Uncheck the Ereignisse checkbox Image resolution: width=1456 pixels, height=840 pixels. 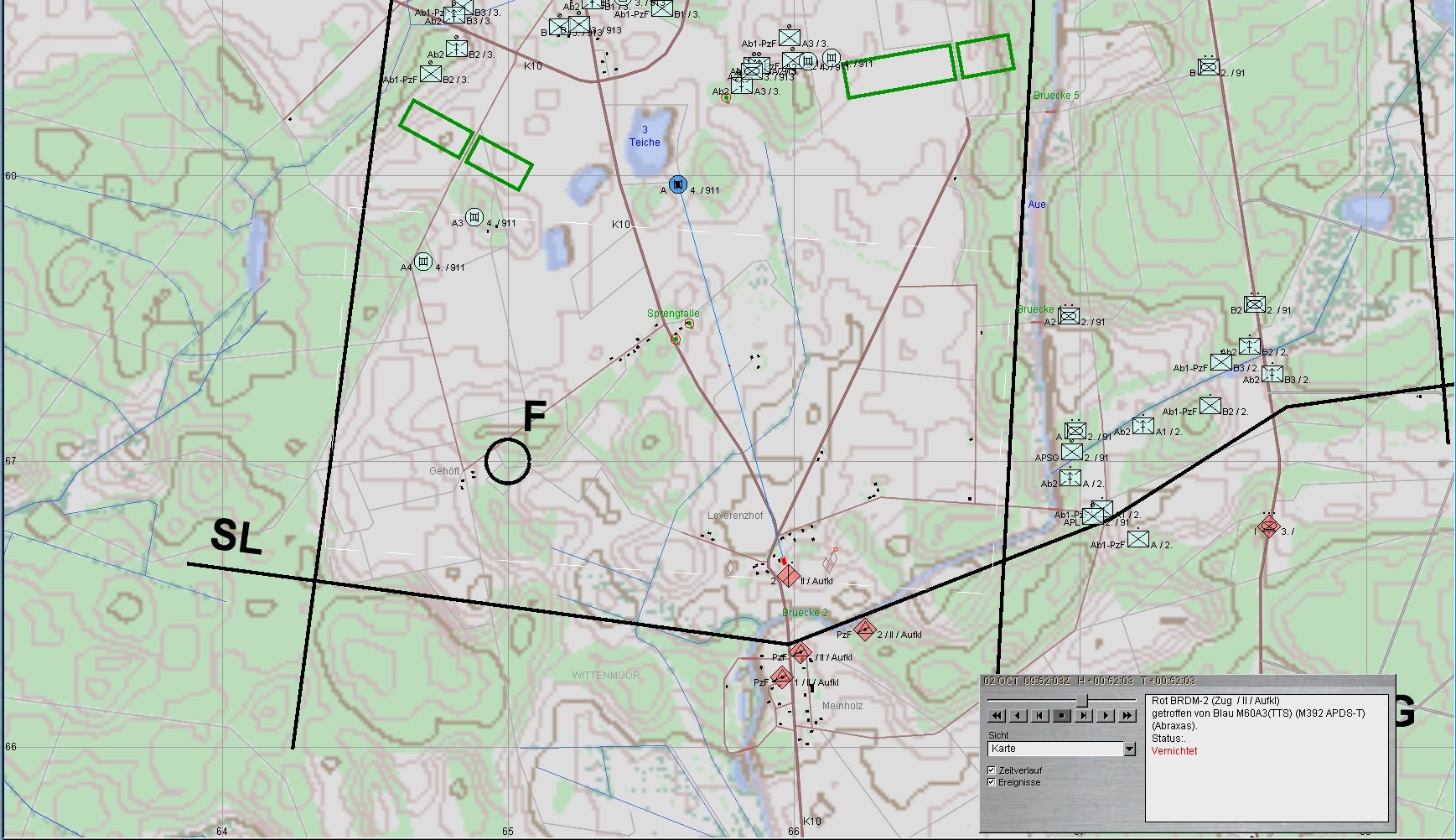point(992,782)
